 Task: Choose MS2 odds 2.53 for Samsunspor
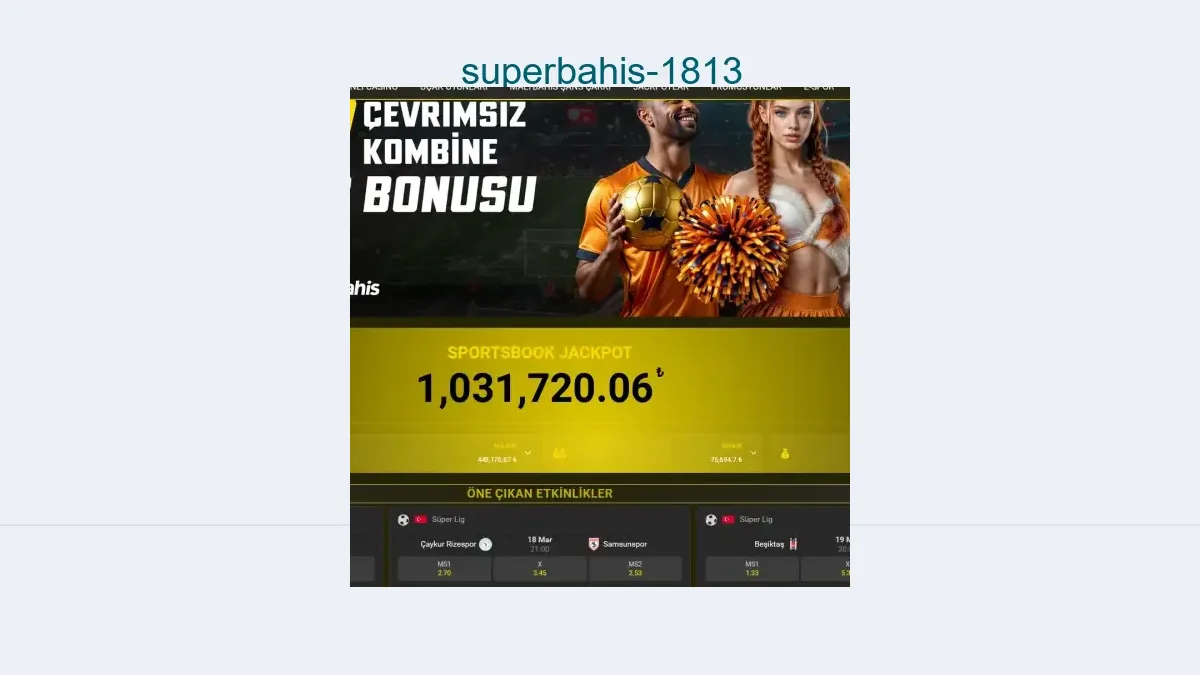click(x=635, y=569)
